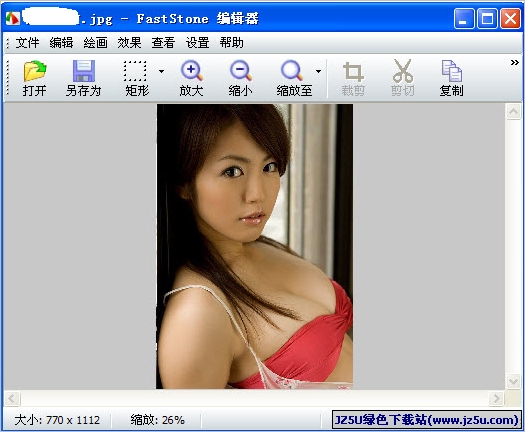Click the 剪切 scissors cut icon
Screen dimensions: 525x432
click(x=403, y=71)
